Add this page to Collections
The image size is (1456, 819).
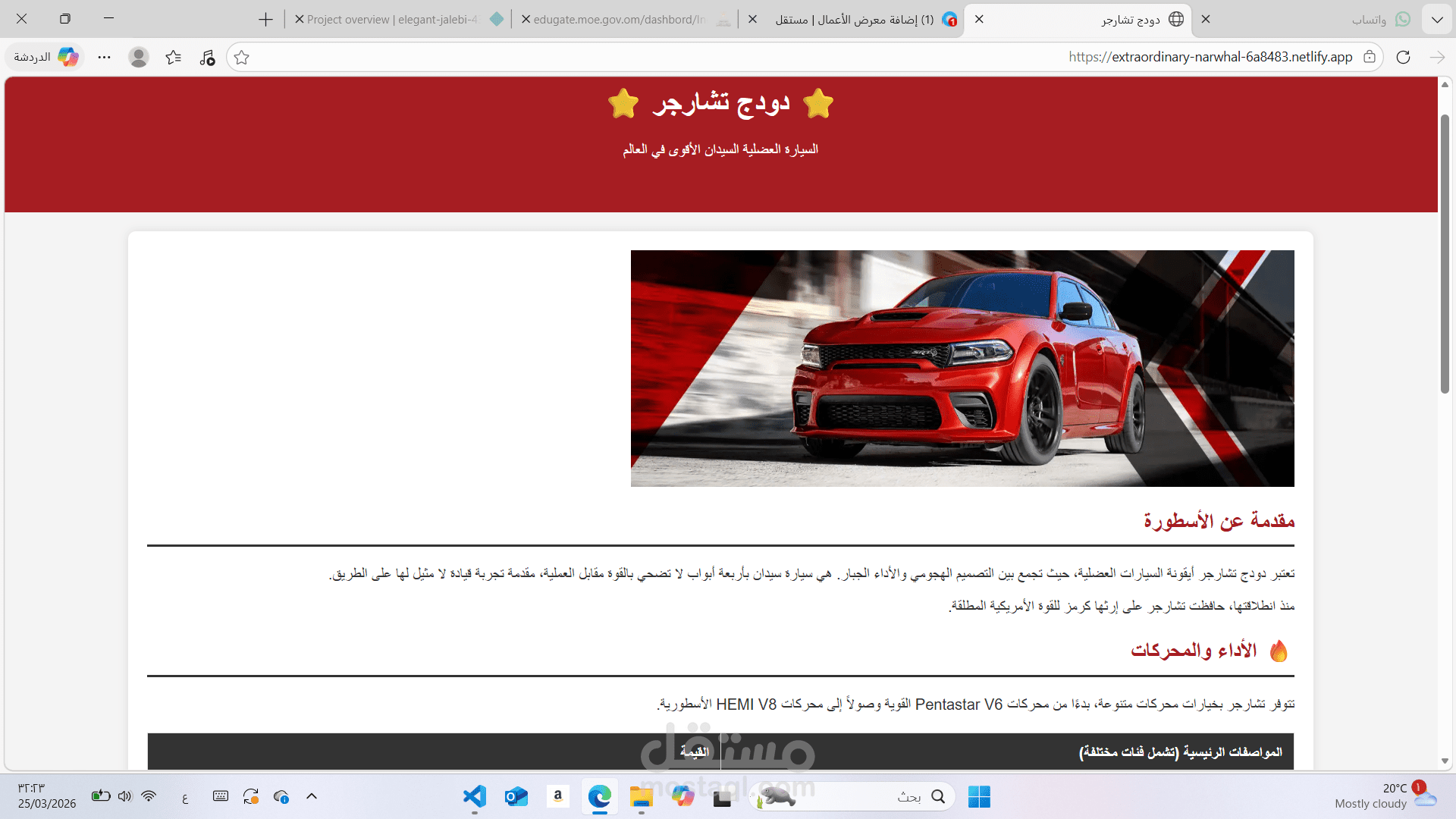(174, 57)
